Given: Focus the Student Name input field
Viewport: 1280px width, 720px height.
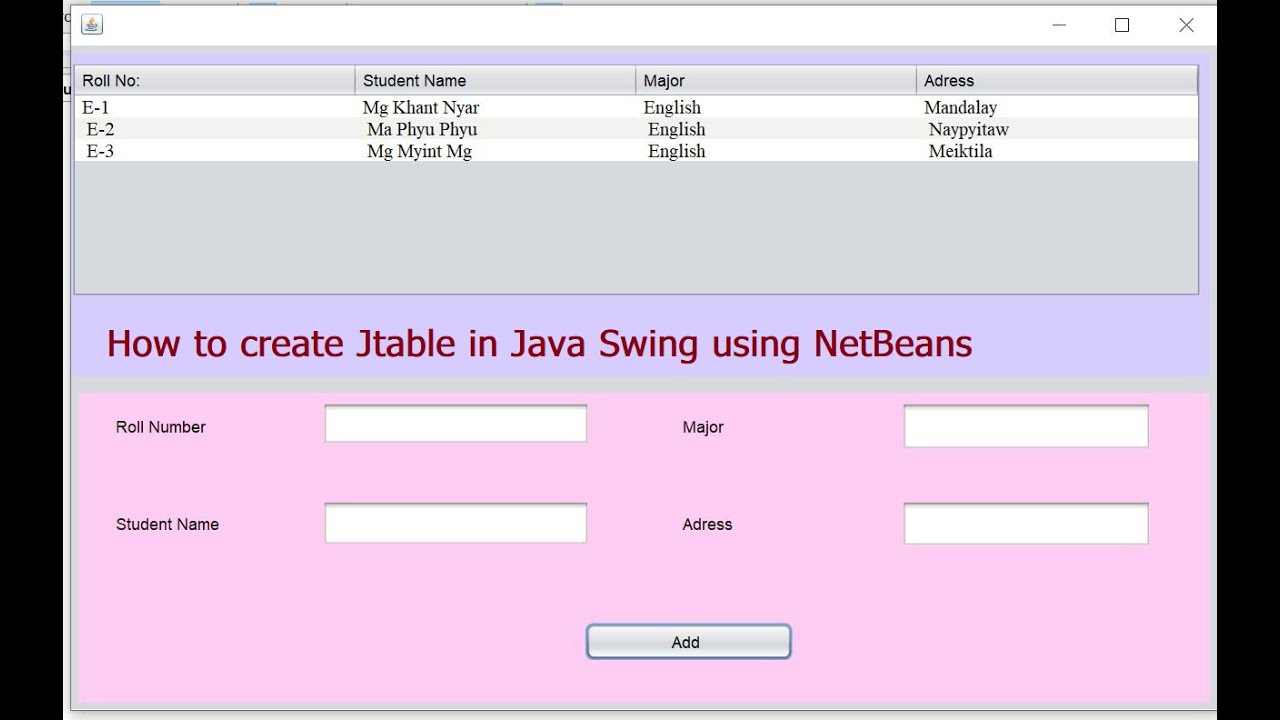Looking at the screenshot, I should coord(456,523).
